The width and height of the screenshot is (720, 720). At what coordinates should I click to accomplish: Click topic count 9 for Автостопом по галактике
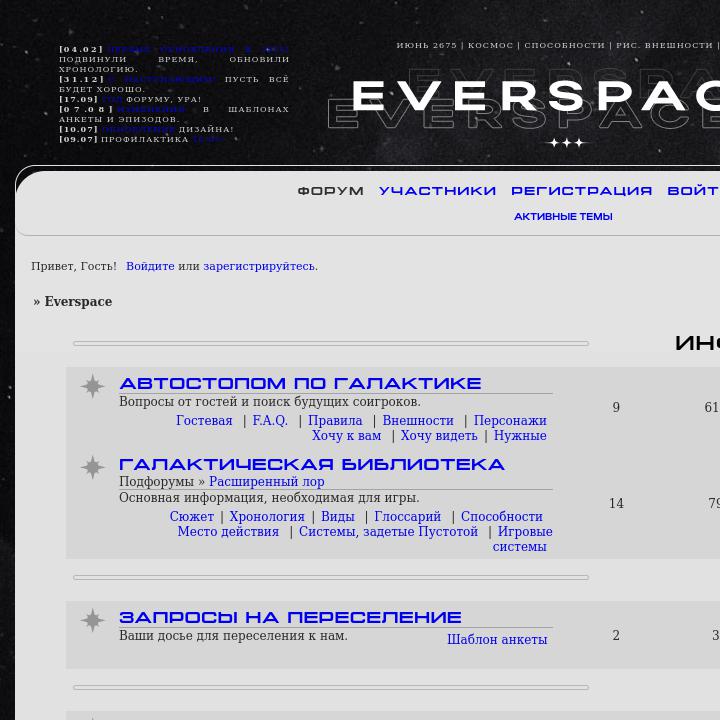616,407
